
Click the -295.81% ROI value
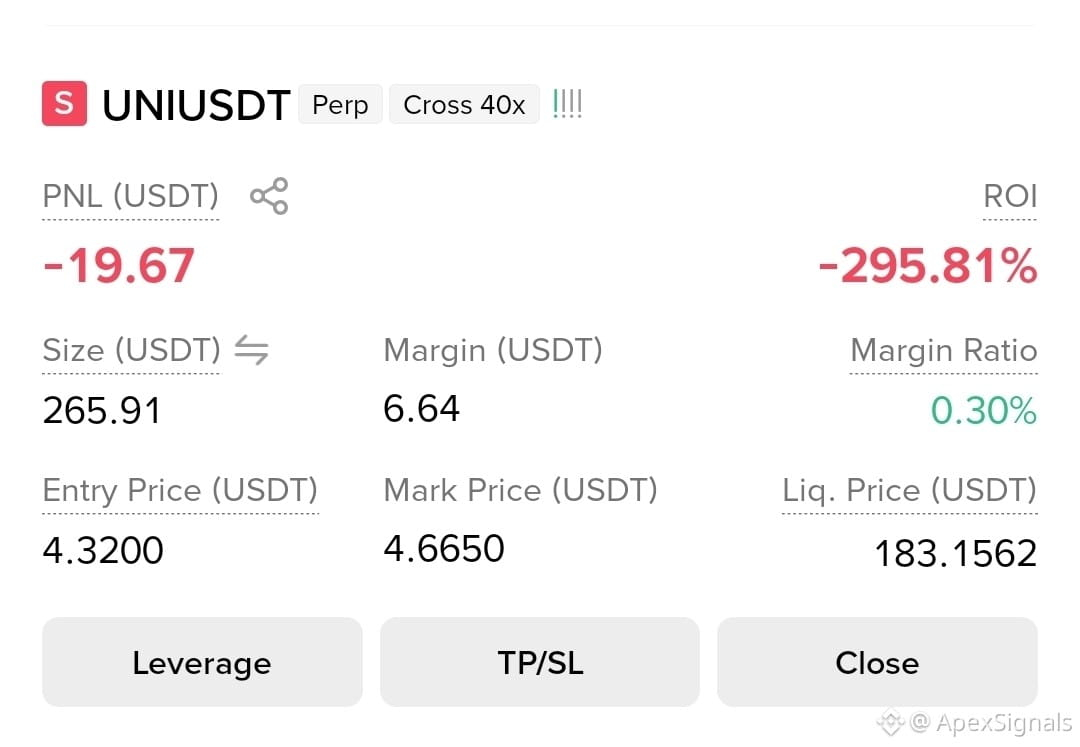[x=928, y=266]
